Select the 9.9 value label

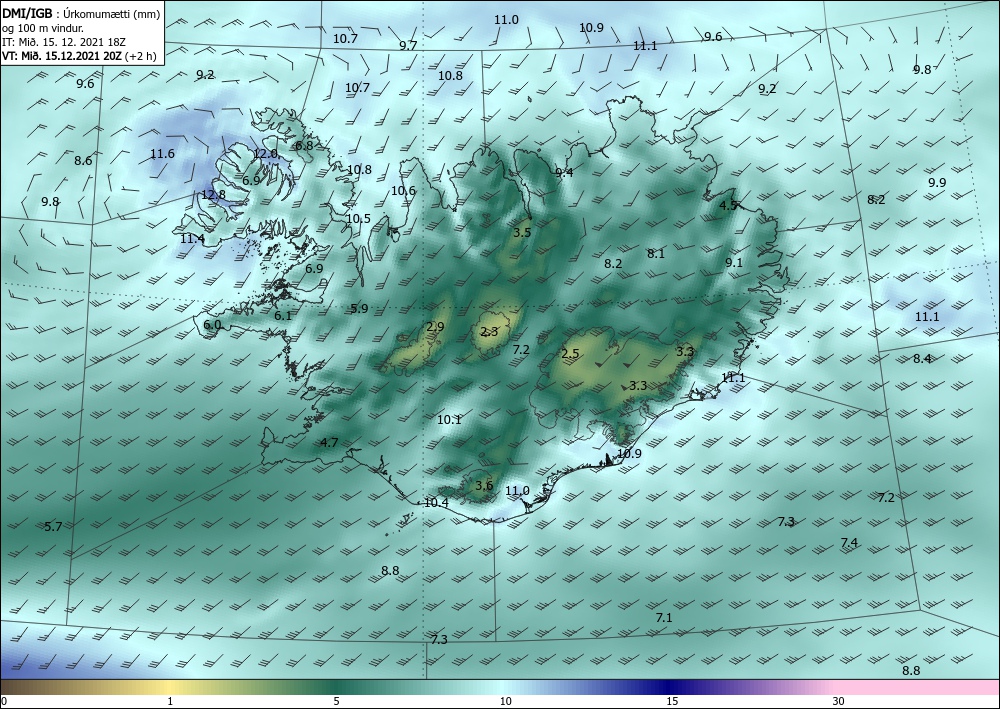pos(937,182)
